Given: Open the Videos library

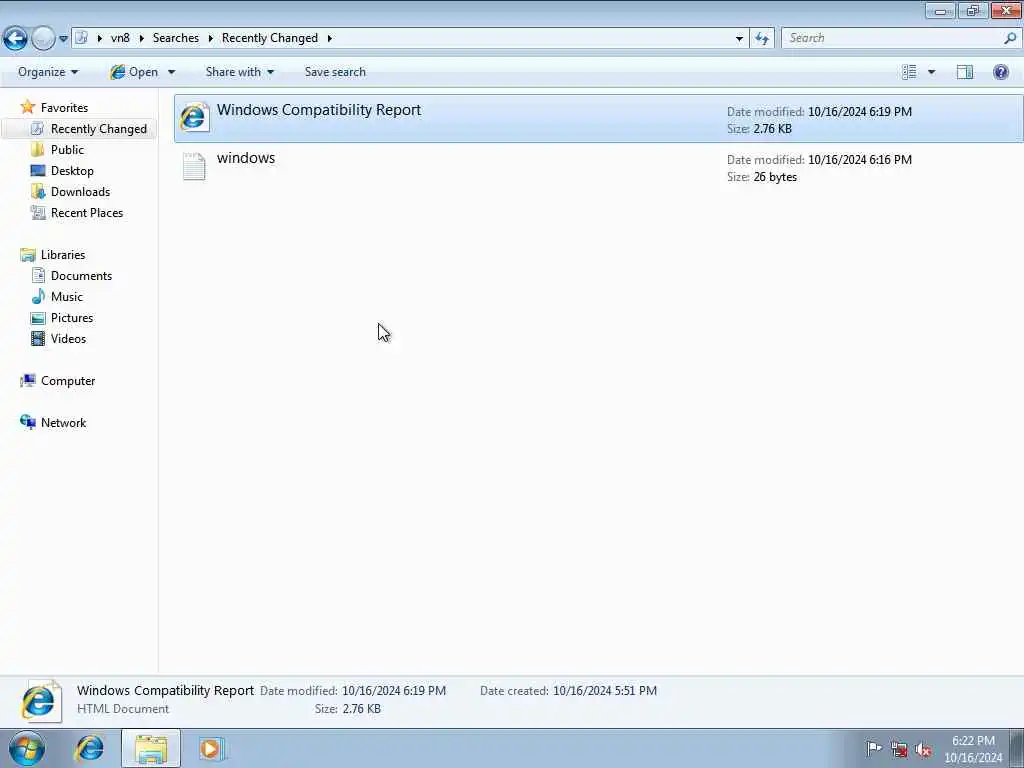Looking at the screenshot, I should [68, 338].
